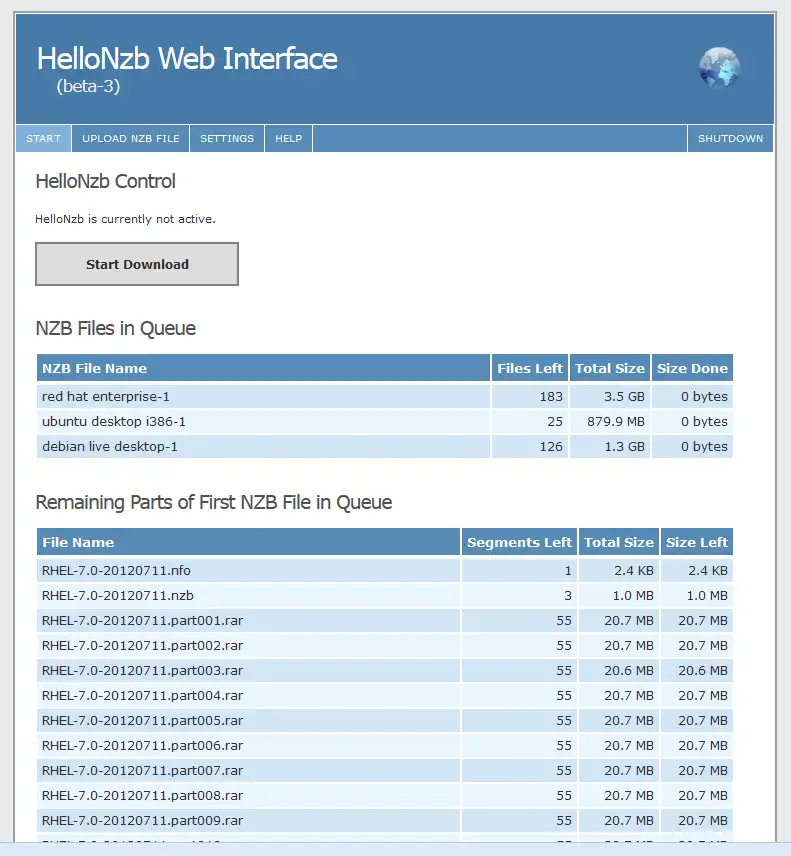
Task: Open the START tab
Action: coord(43,139)
